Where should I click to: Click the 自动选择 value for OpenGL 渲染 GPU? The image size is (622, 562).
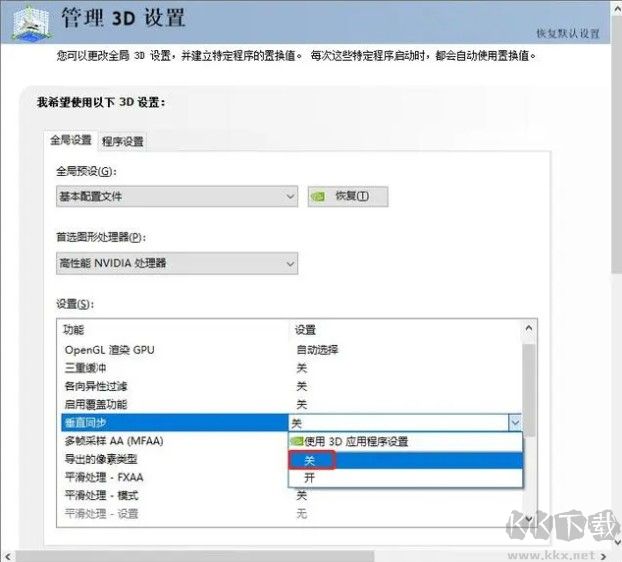(x=317, y=350)
